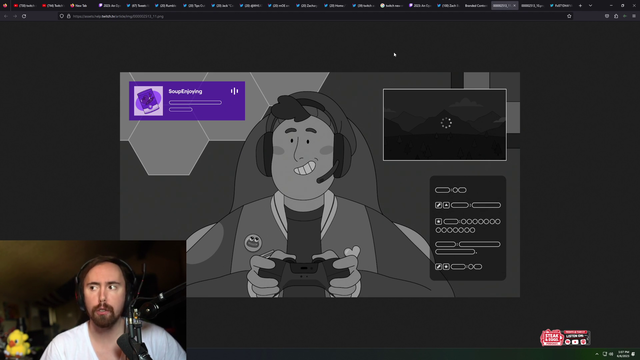Image resolution: width=640 pixels, height=360 pixels.
Task: Switch to the New Tab tab
Action: (x=81, y=6)
